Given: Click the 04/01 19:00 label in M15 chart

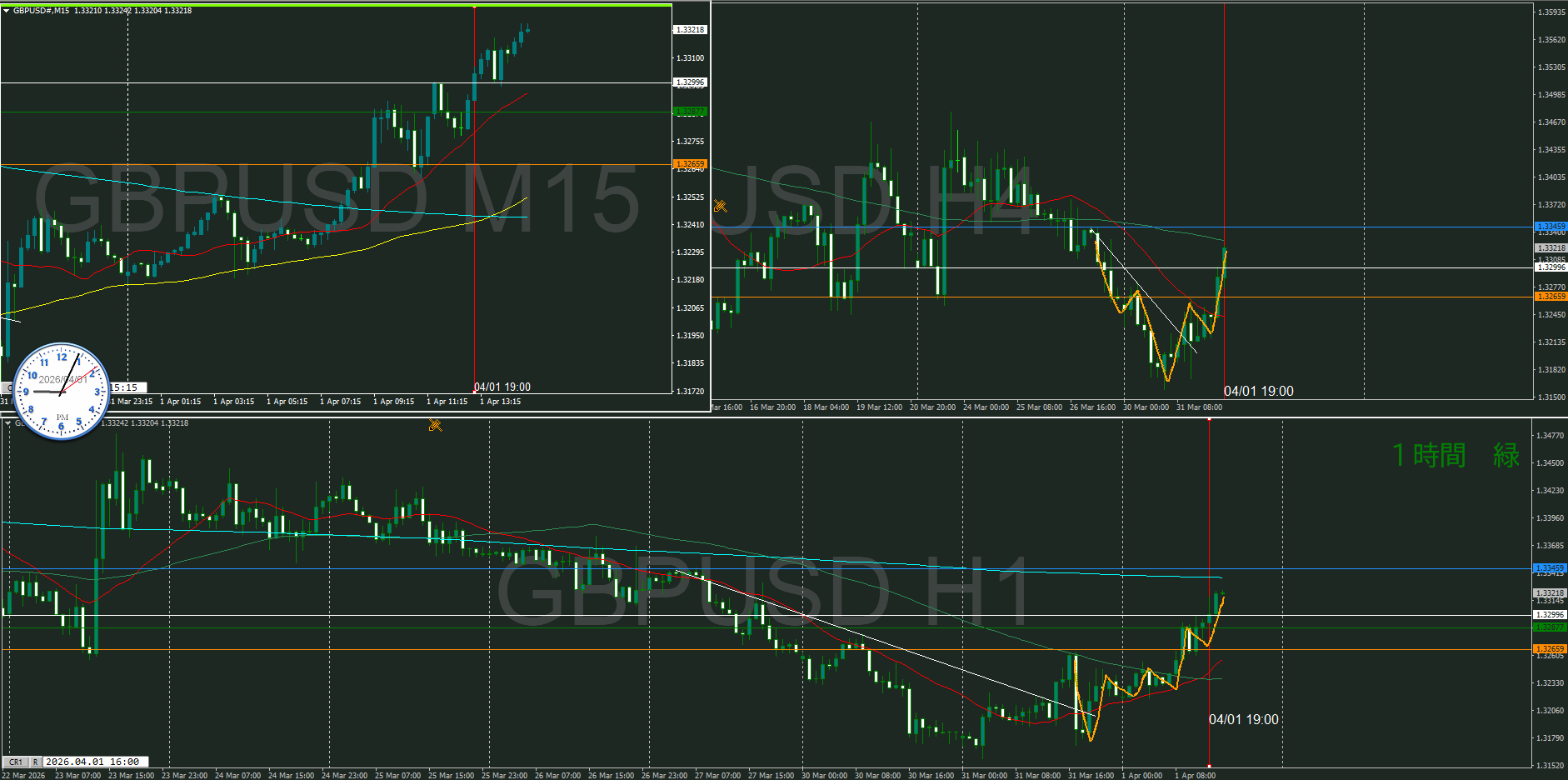Looking at the screenshot, I should (502, 387).
